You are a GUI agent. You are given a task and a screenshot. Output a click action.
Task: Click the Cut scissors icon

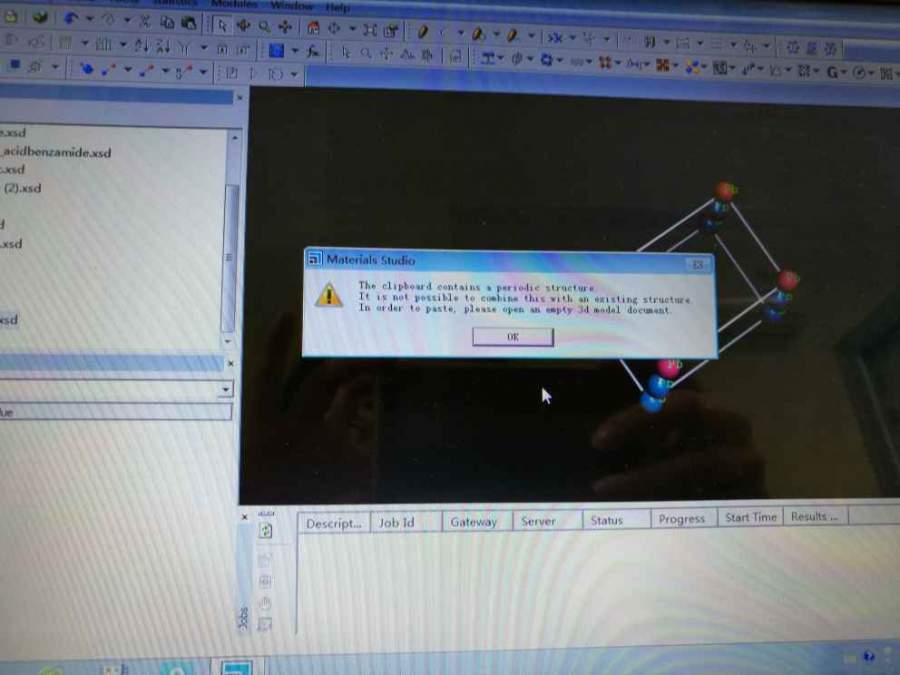click(145, 22)
